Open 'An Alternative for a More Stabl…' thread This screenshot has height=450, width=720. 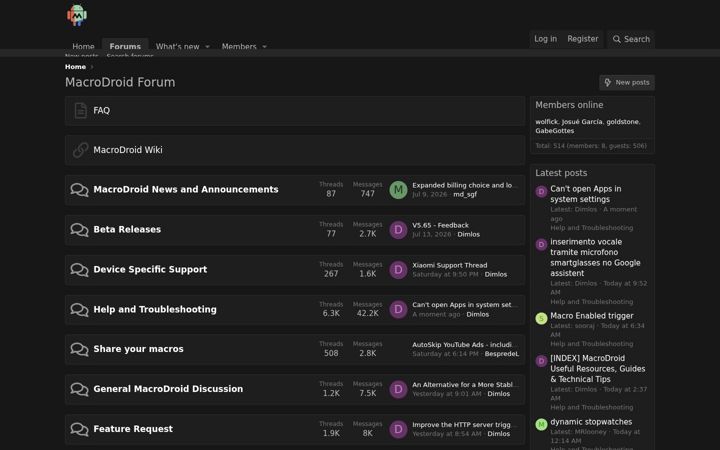[x=465, y=385]
